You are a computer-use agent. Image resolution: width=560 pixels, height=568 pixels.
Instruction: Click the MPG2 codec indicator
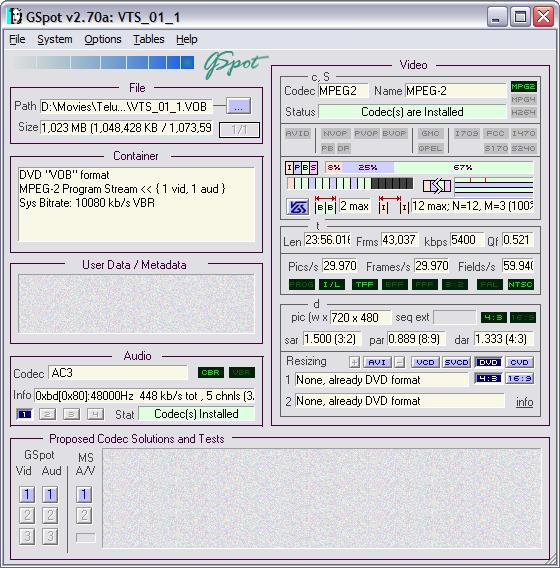(523, 87)
